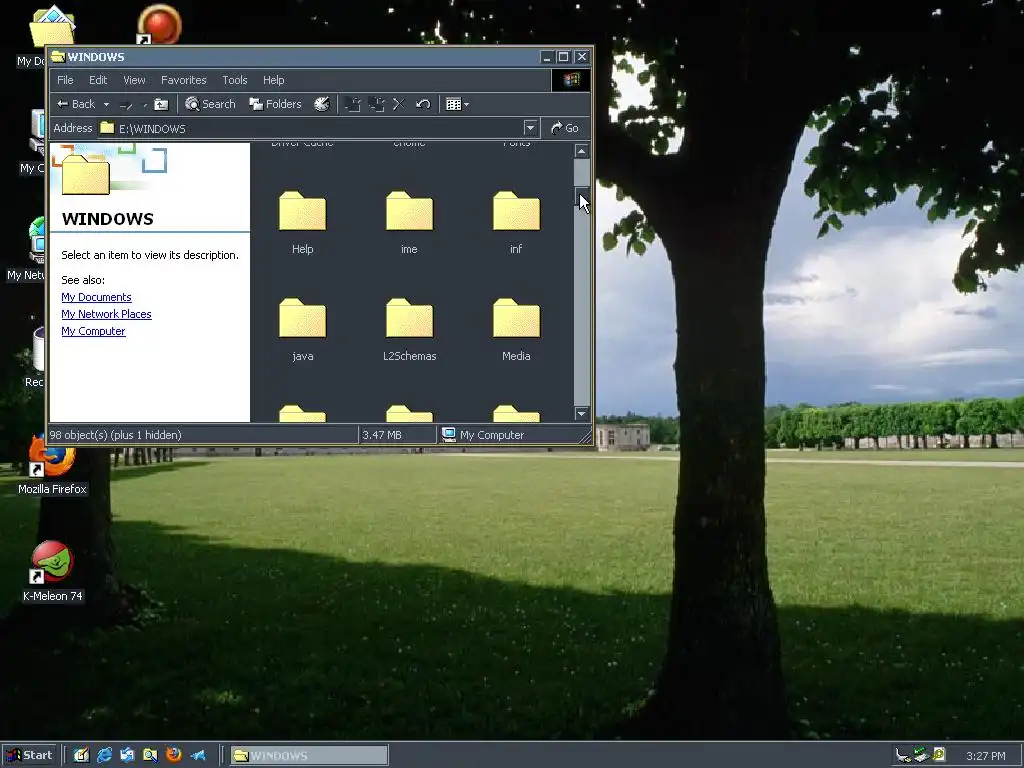Select the Help folder

302,222
